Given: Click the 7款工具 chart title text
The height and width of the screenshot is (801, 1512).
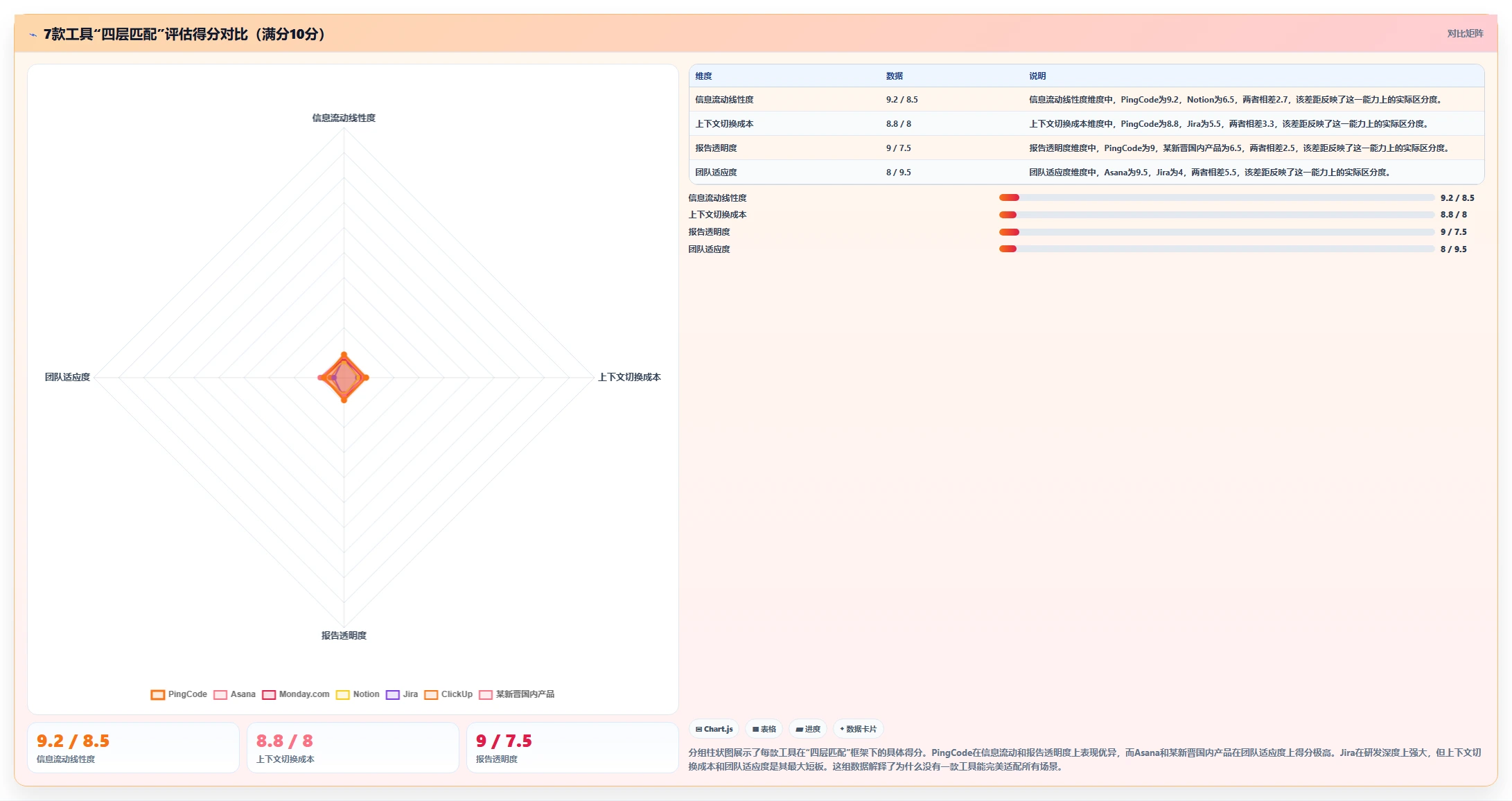Looking at the screenshot, I should click(x=184, y=34).
